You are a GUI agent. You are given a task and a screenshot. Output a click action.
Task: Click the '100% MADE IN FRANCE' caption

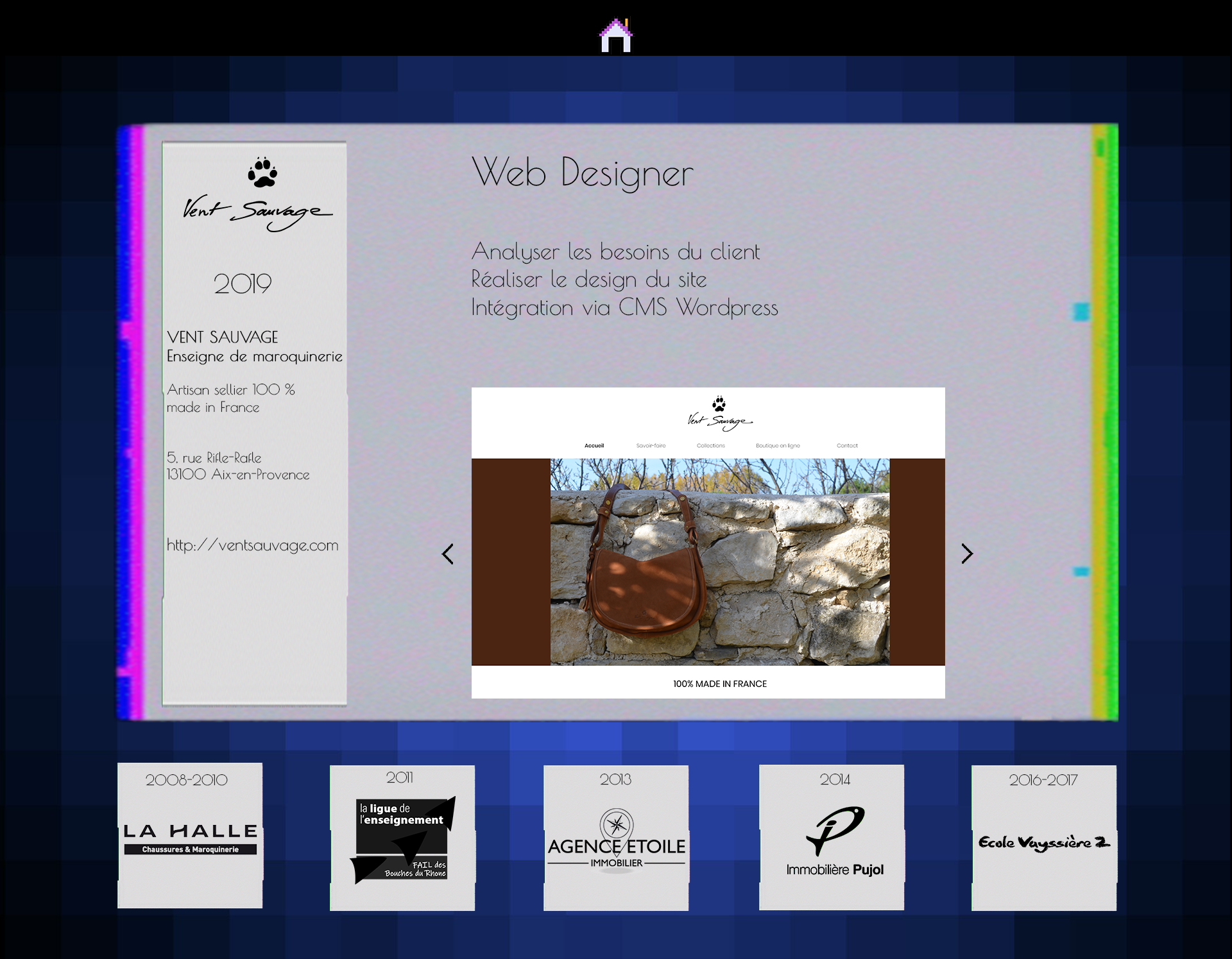[720, 684]
